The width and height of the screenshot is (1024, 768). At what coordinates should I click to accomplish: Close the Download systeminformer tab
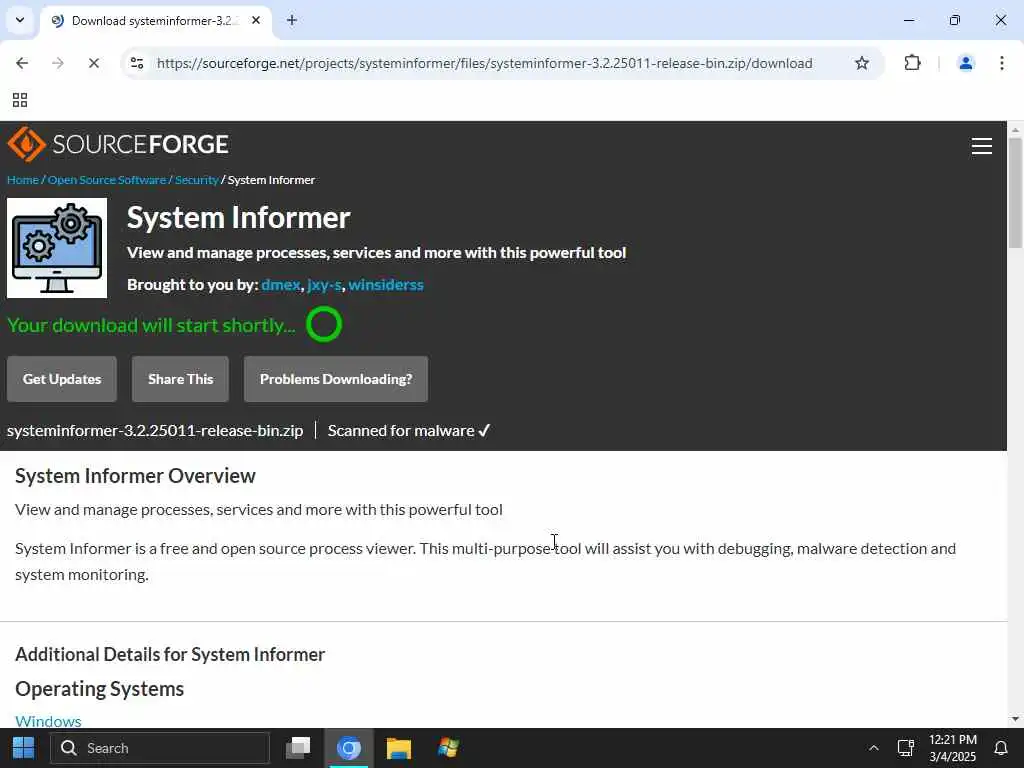(256, 20)
